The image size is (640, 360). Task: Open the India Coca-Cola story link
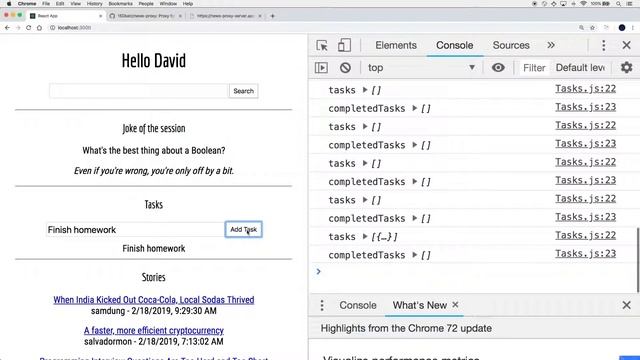[154, 300]
